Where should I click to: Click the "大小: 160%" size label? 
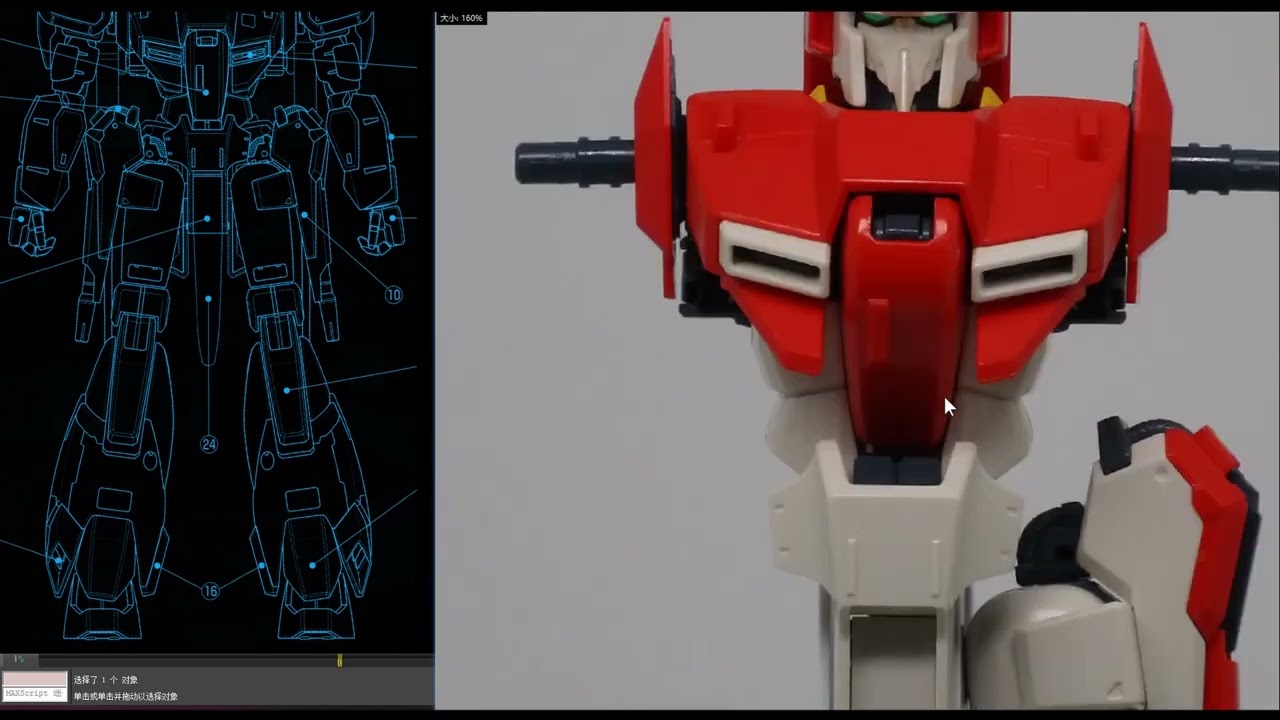pyautogui.click(x=462, y=18)
